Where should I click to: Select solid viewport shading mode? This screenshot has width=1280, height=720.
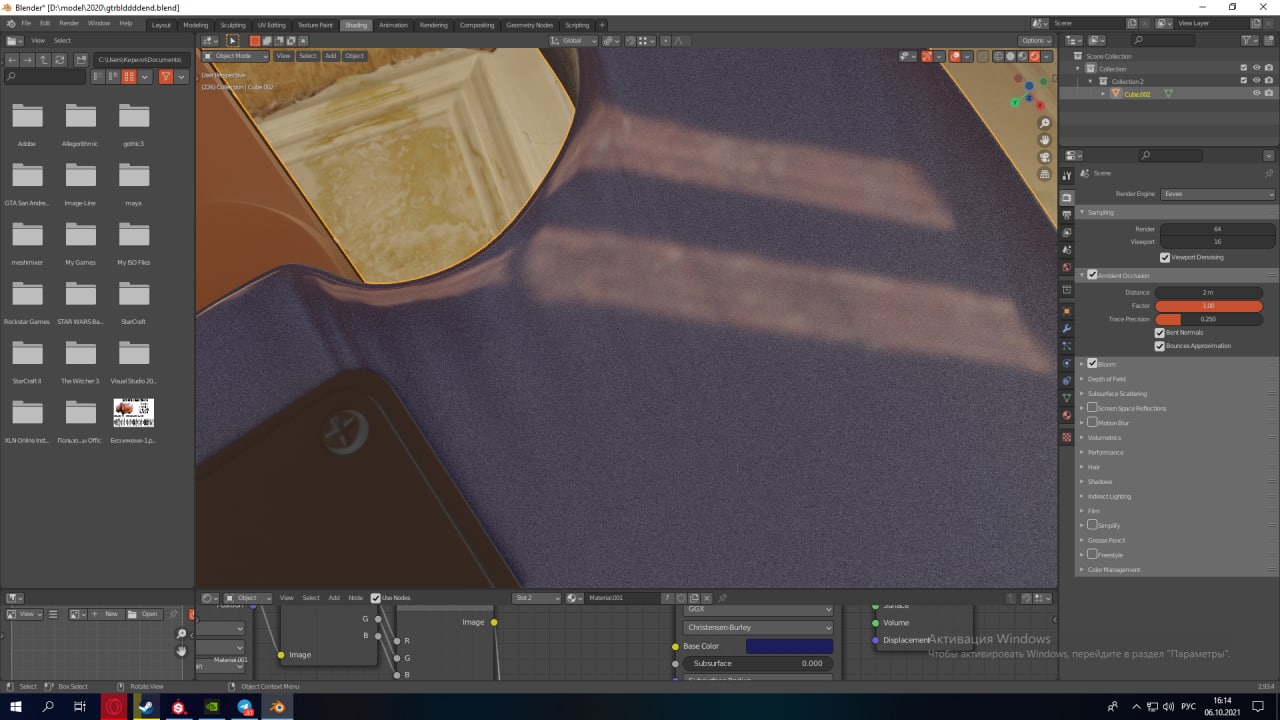(1010, 56)
